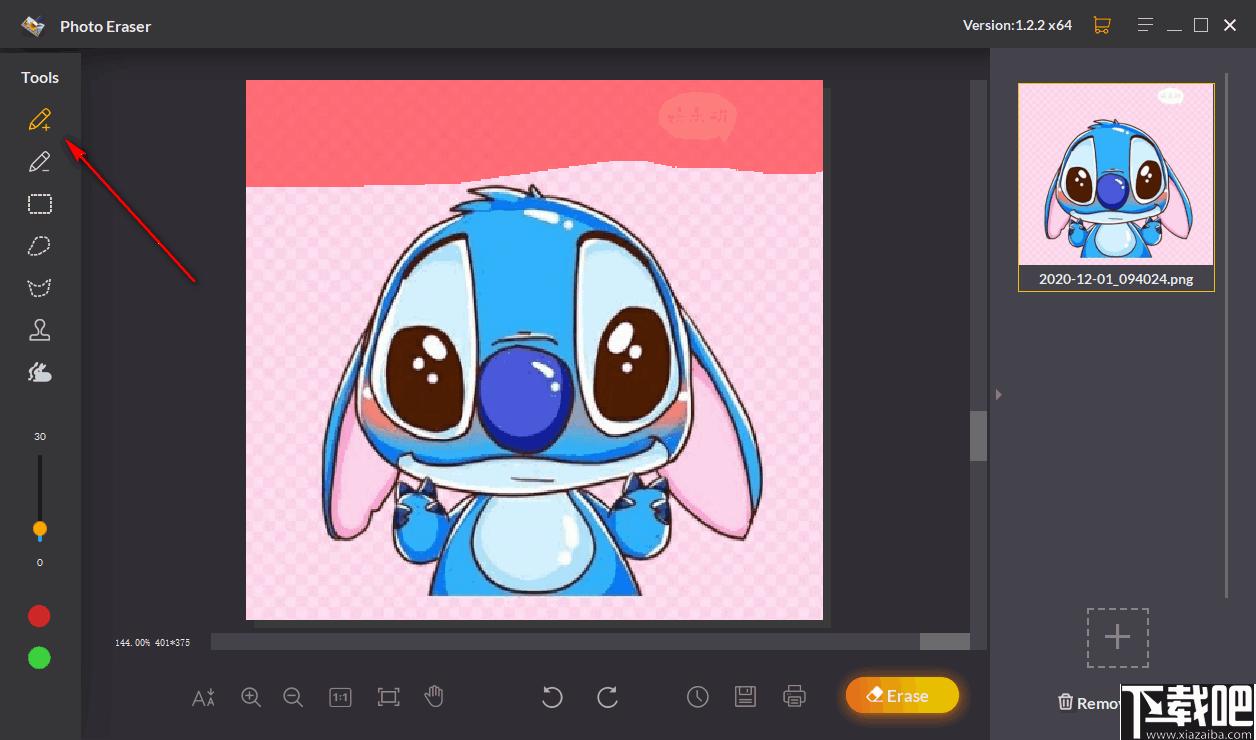The width and height of the screenshot is (1256, 740).
Task: Set view to 1:1 actual size
Action: pos(340,697)
